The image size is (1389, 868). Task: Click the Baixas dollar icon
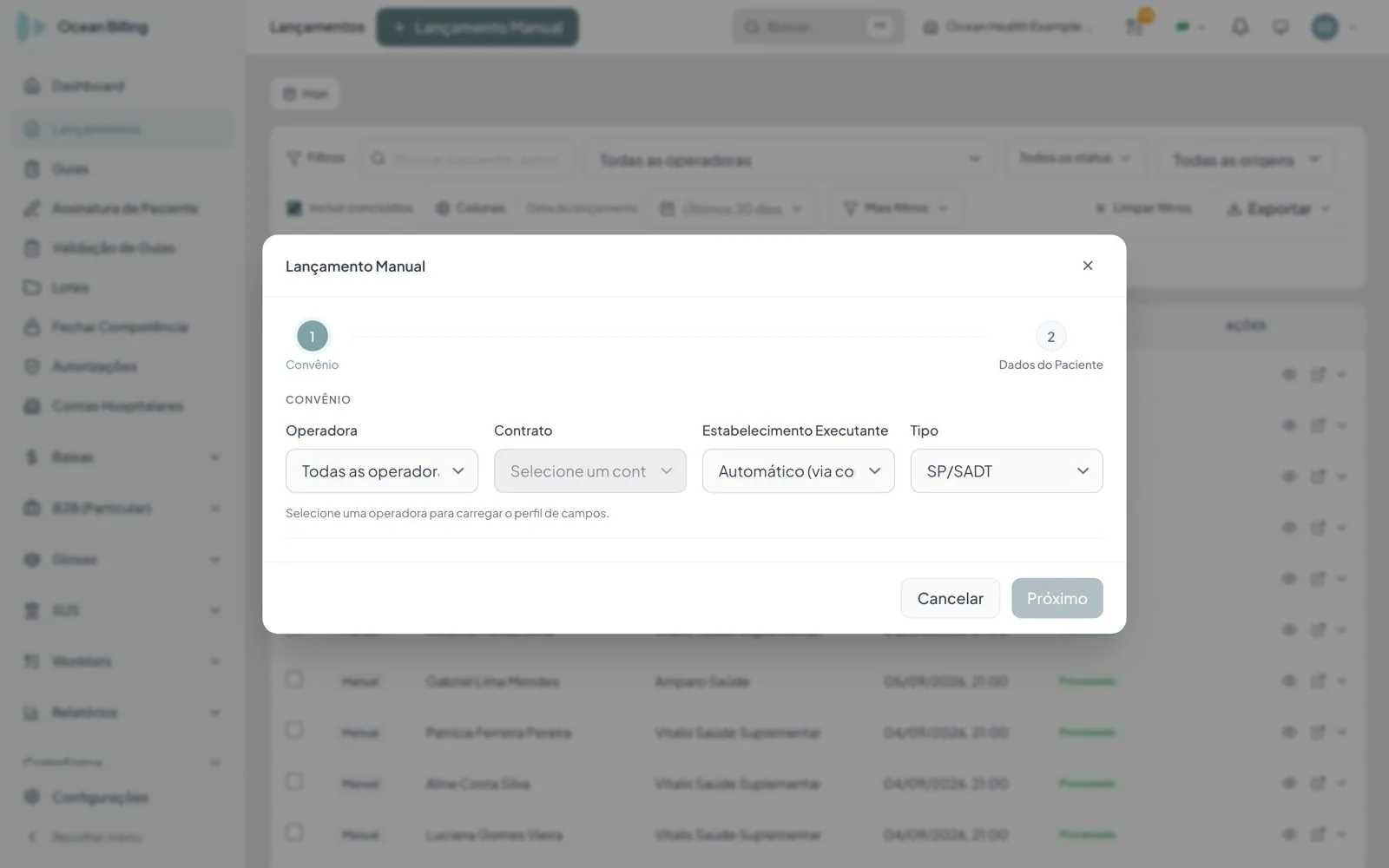click(32, 457)
